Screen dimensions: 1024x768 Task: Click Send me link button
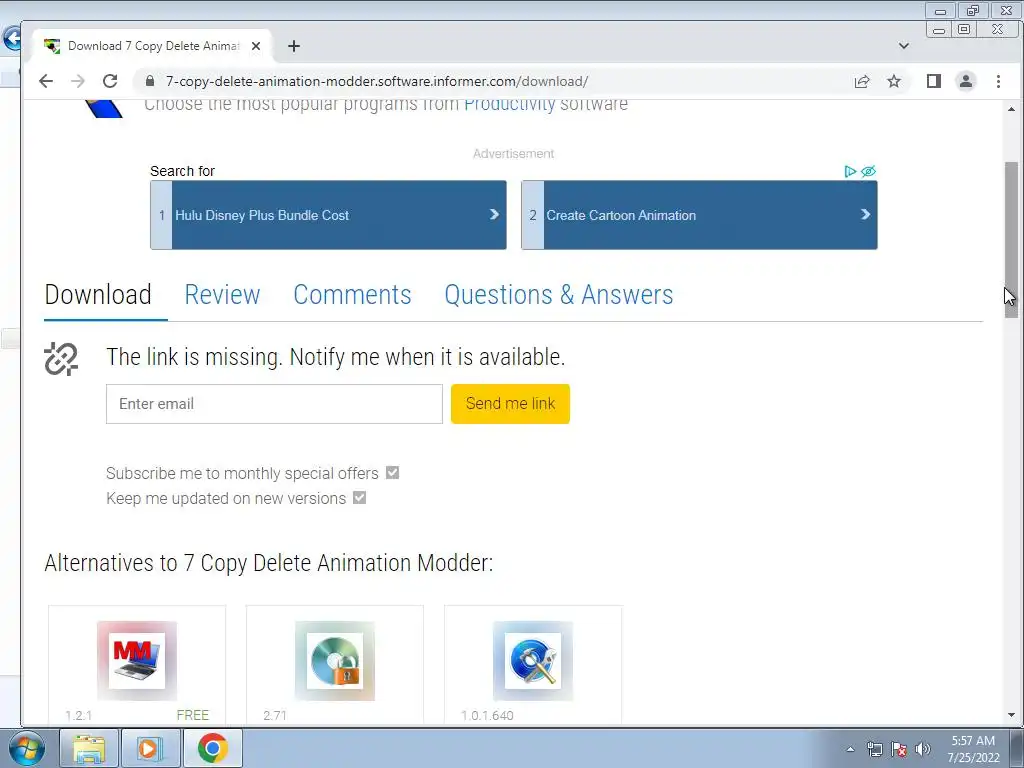[x=511, y=404]
